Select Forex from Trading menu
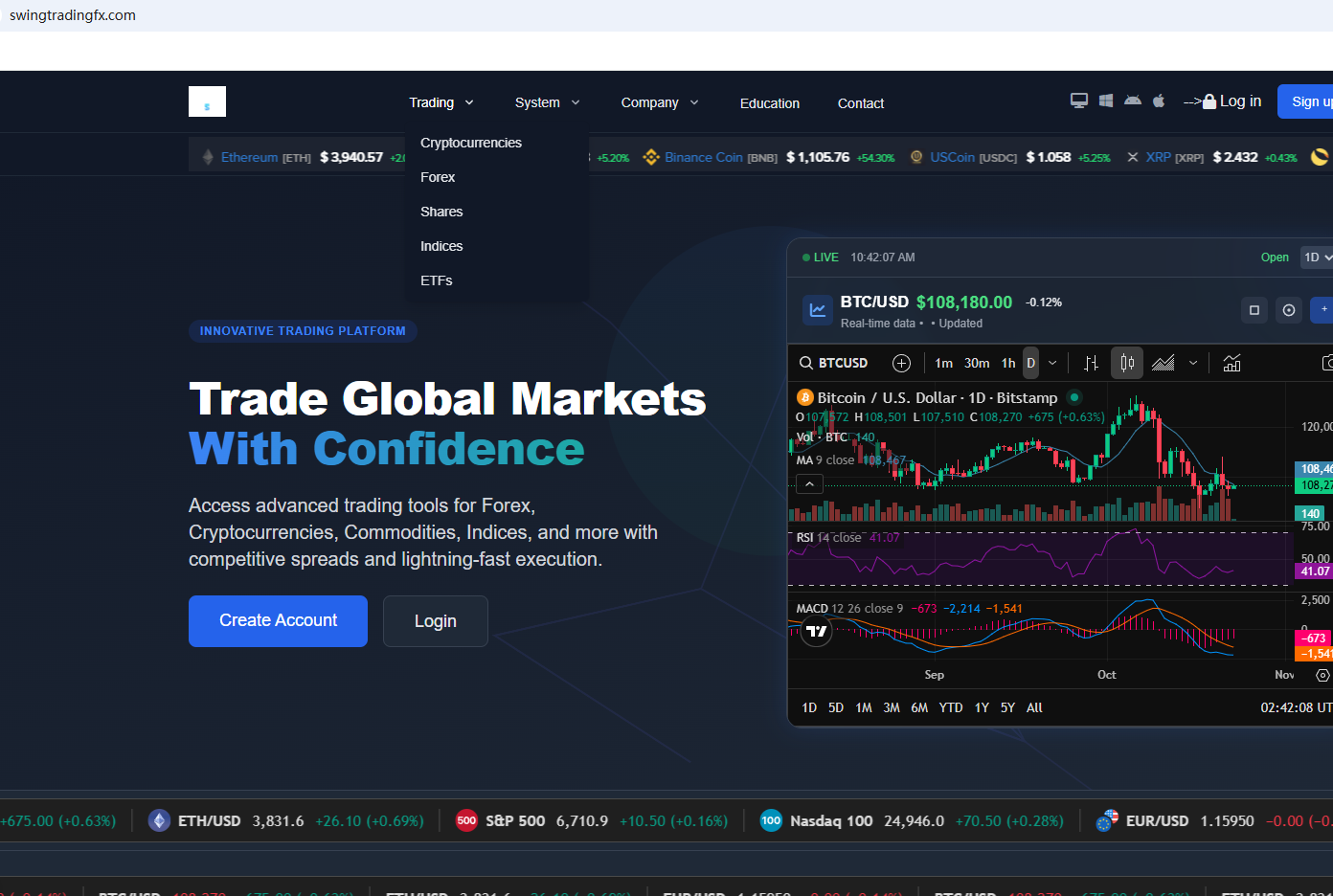Screen dimensions: 1333x896 point(438,177)
